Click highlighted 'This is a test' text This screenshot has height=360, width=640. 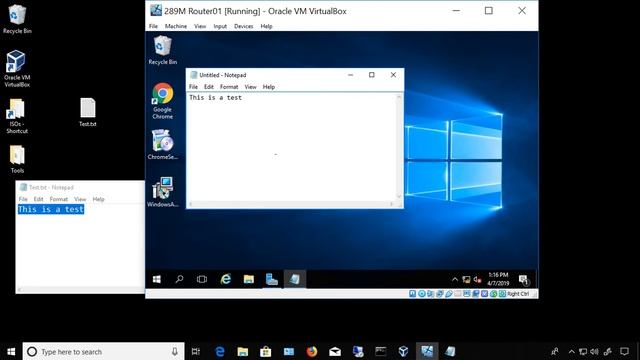51,209
